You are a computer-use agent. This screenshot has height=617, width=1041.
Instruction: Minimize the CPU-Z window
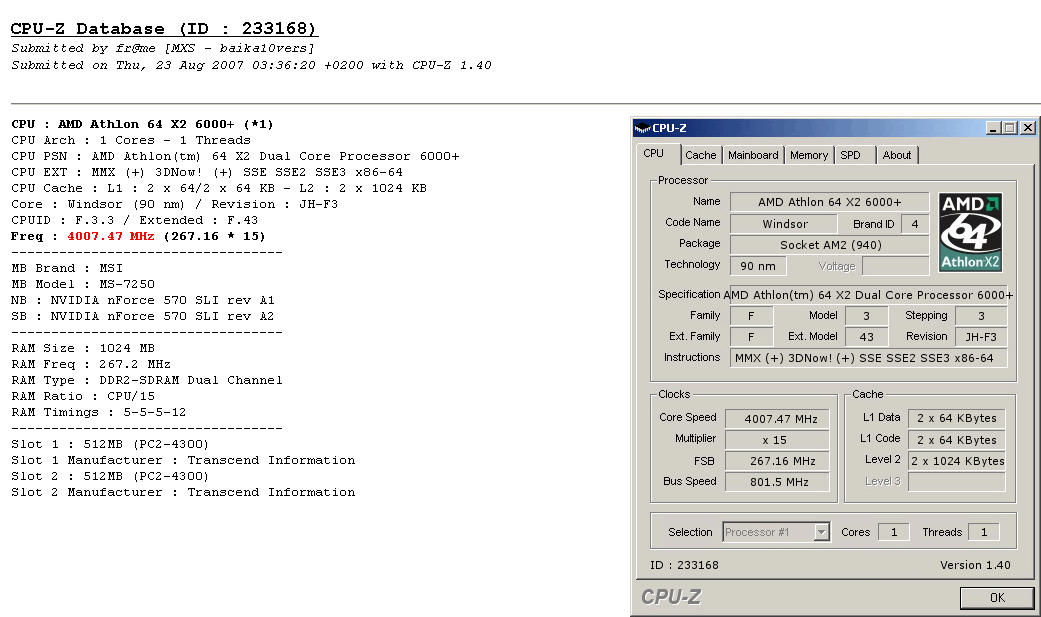click(993, 128)
